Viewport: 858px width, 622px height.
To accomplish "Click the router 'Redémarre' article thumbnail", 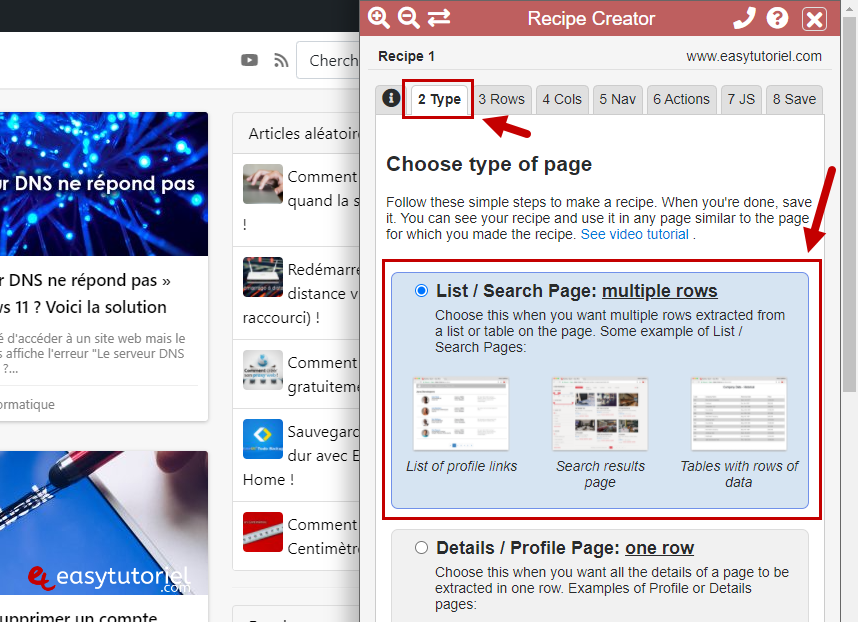I will pos(263,277).
